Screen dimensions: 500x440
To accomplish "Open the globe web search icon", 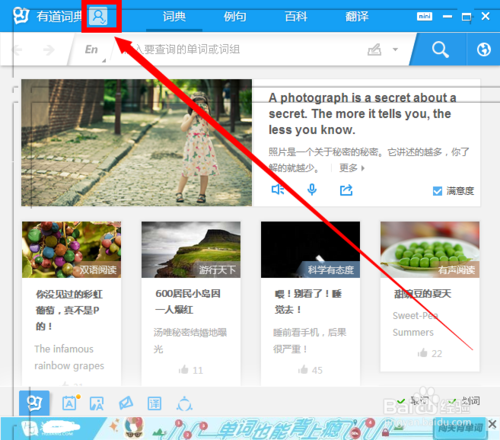I will [x=483, y=50].
